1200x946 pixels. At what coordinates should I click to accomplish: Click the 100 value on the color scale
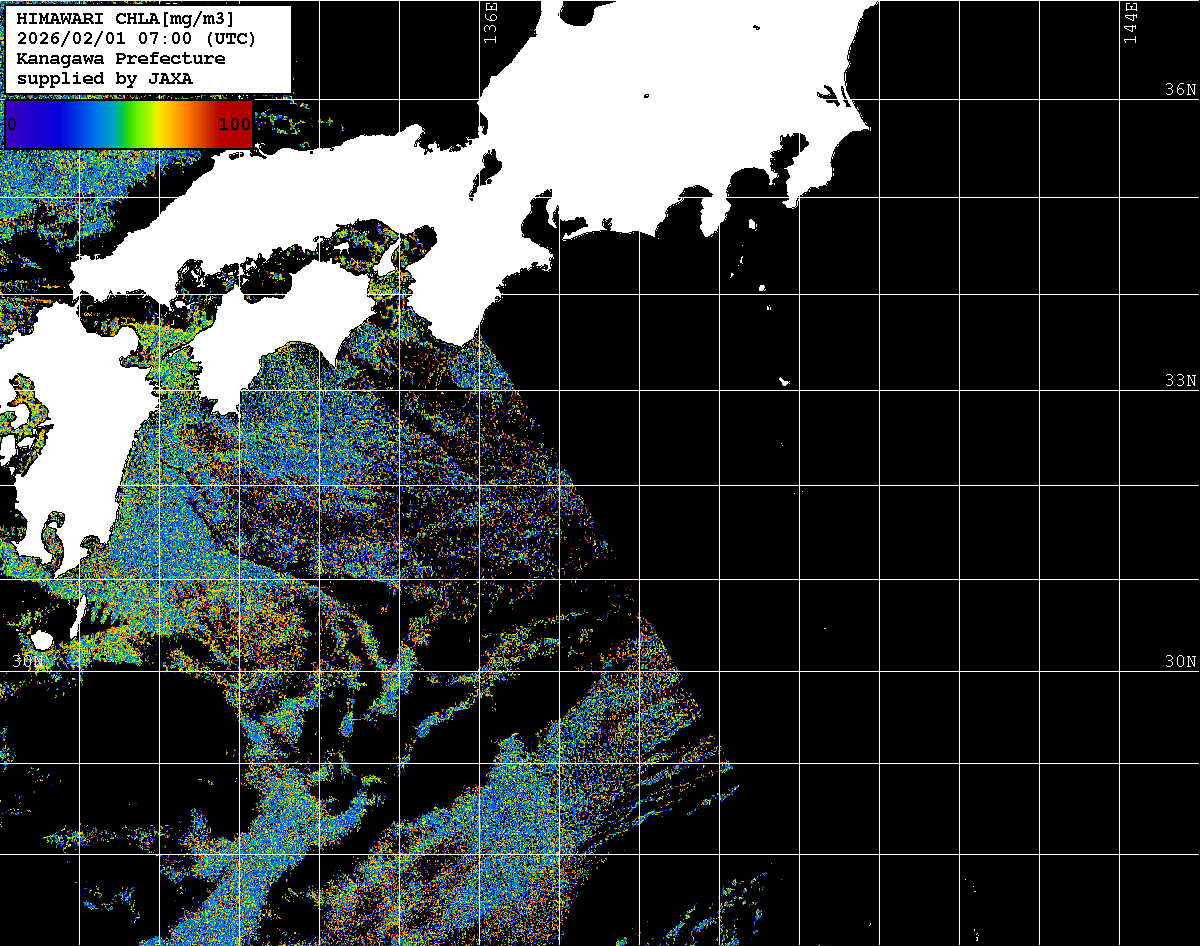click(234, 124)
